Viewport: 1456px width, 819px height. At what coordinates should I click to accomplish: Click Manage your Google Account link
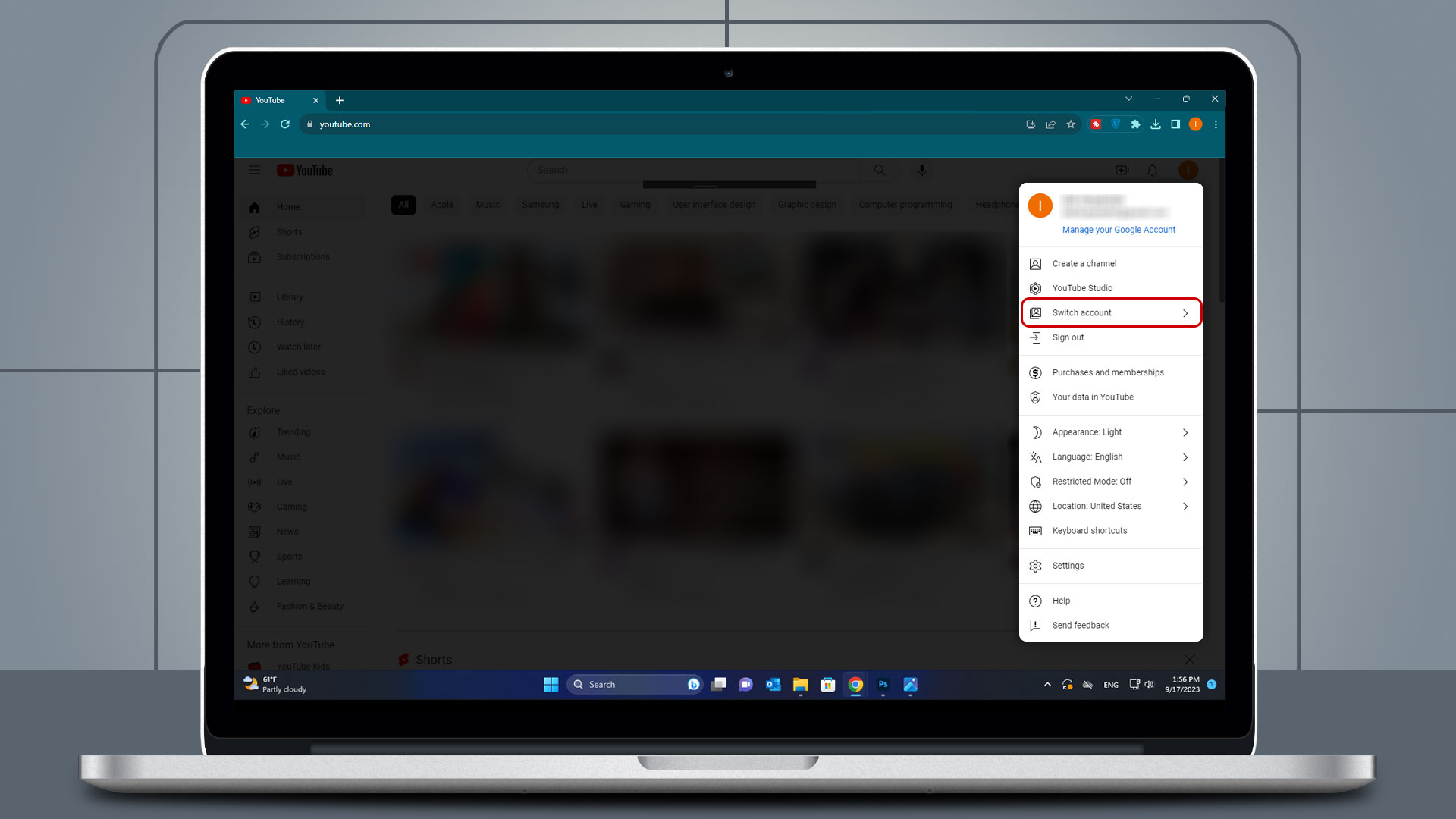click(1118, 229)
